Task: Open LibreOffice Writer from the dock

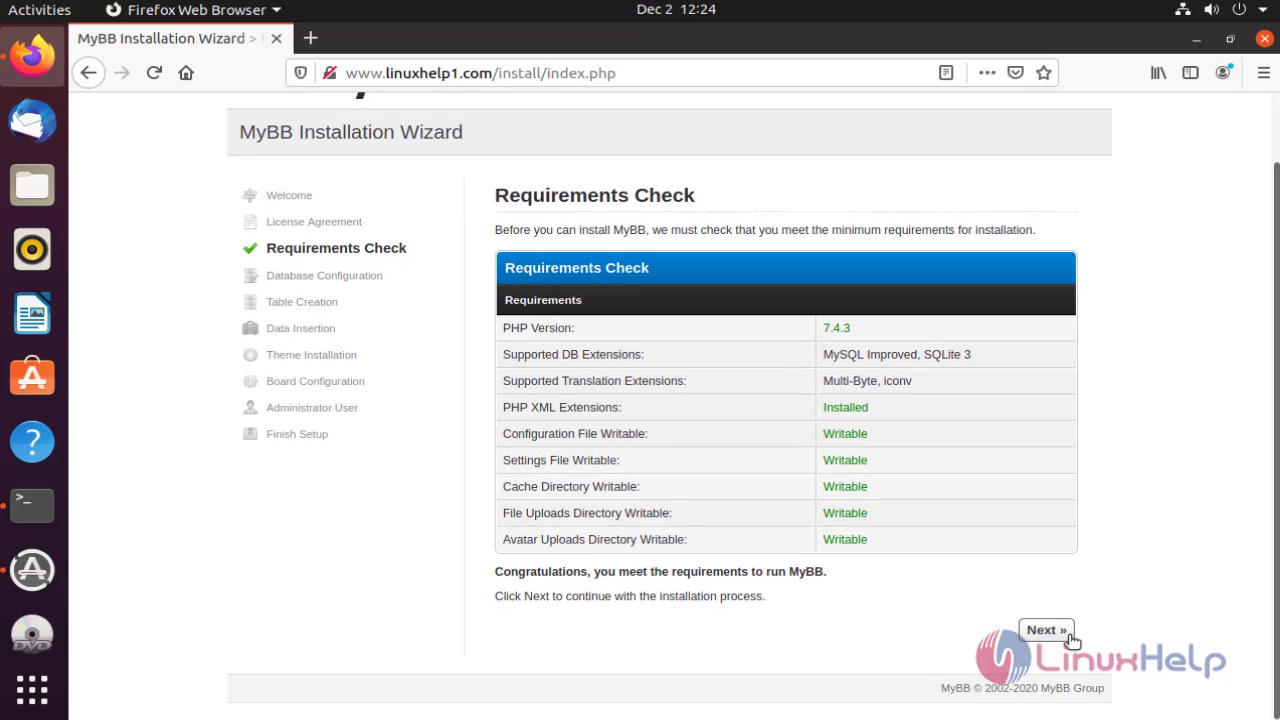Action: [x=33, y=313]
